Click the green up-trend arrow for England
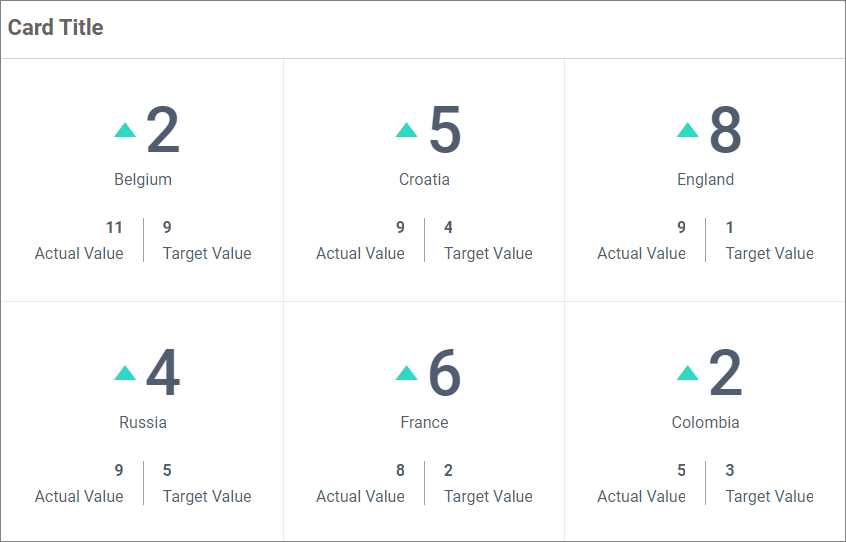The width and height of the screenshot is (846, 542). tap(687, 130)
